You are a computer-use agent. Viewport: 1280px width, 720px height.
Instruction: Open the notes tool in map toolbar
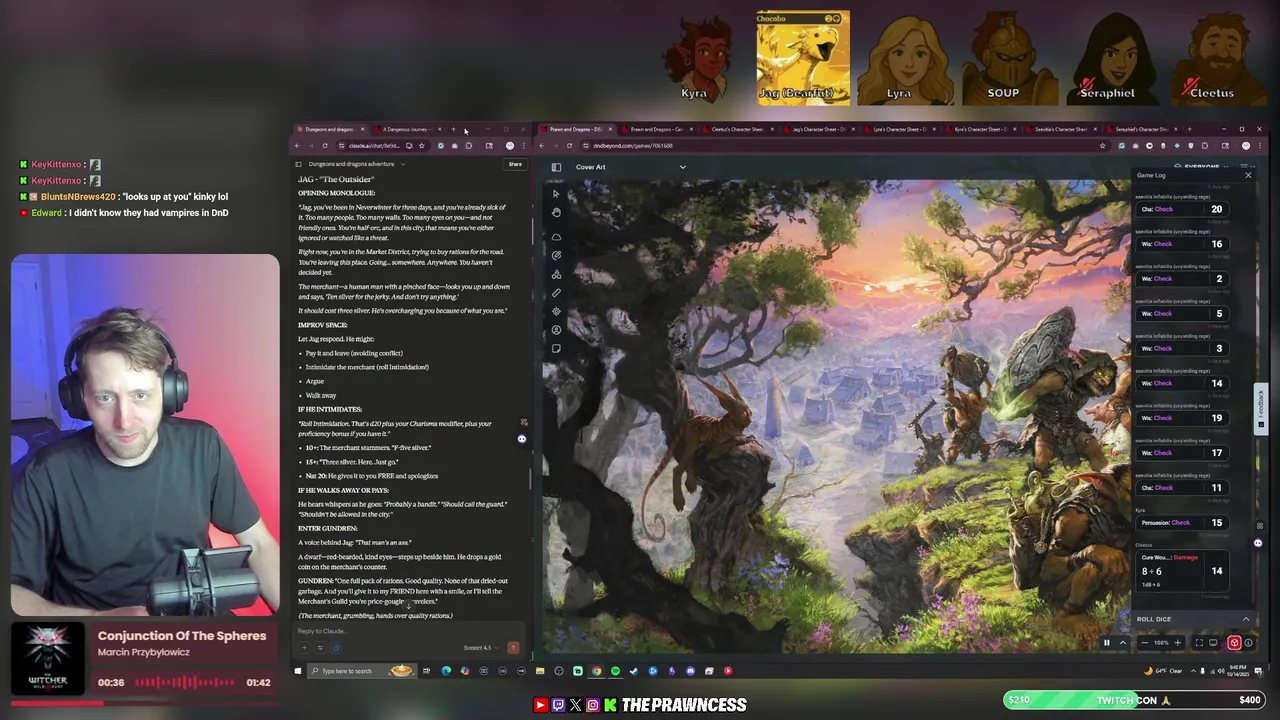(556, 349)
